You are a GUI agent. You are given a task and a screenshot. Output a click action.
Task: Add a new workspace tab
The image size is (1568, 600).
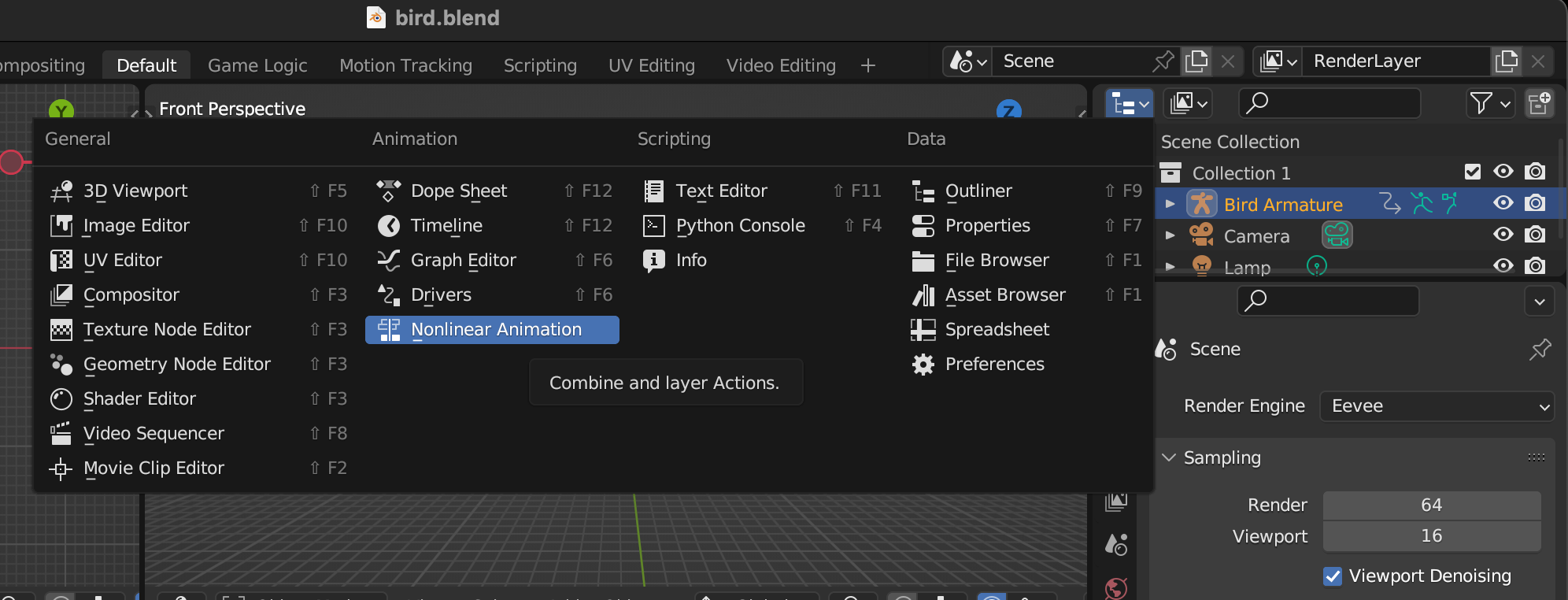click(x=868, y=65)
